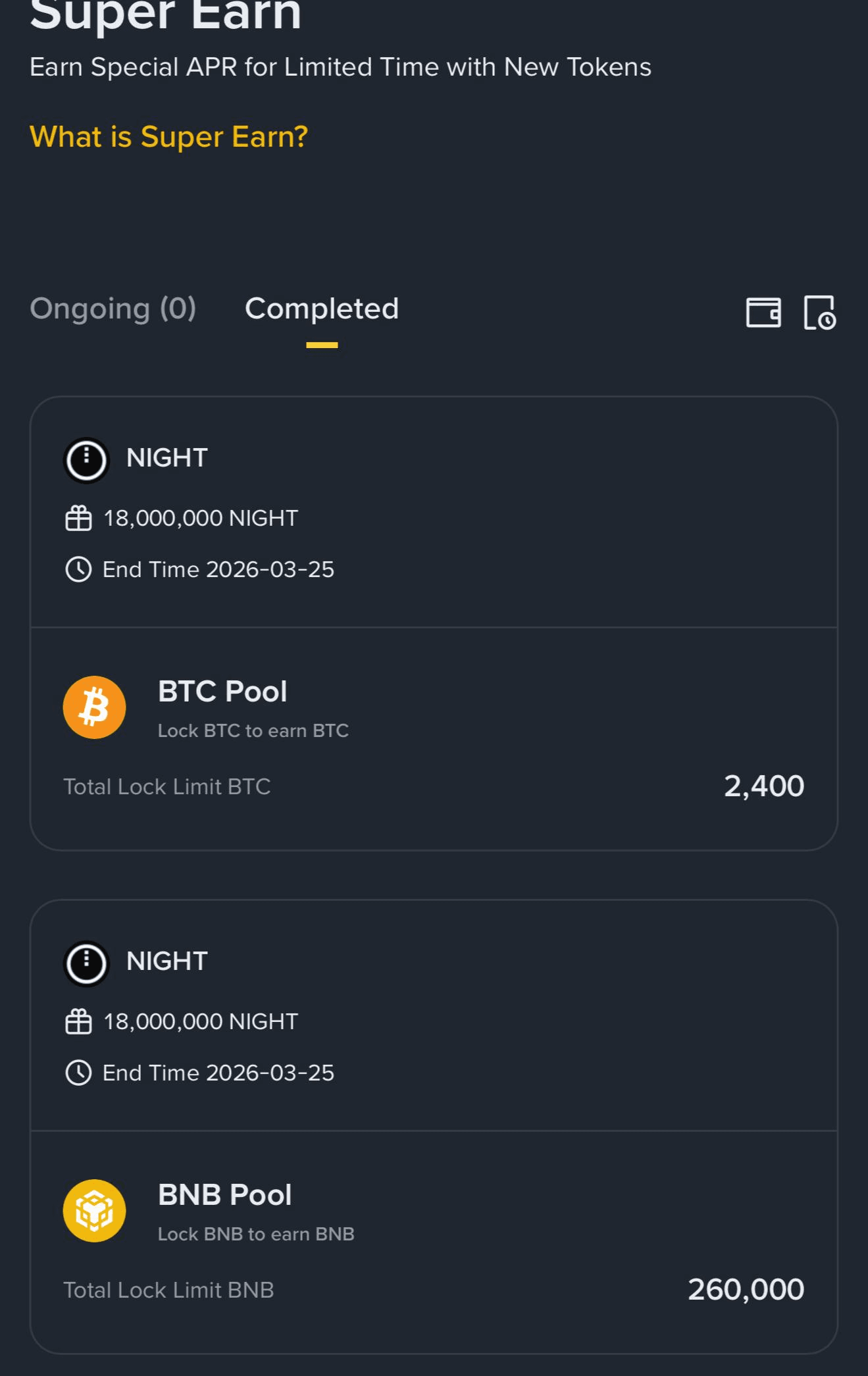Open the BNB Pool title
Image resolution: width=868 pixels, height=1376 pixels.
tap(224, 1195)
